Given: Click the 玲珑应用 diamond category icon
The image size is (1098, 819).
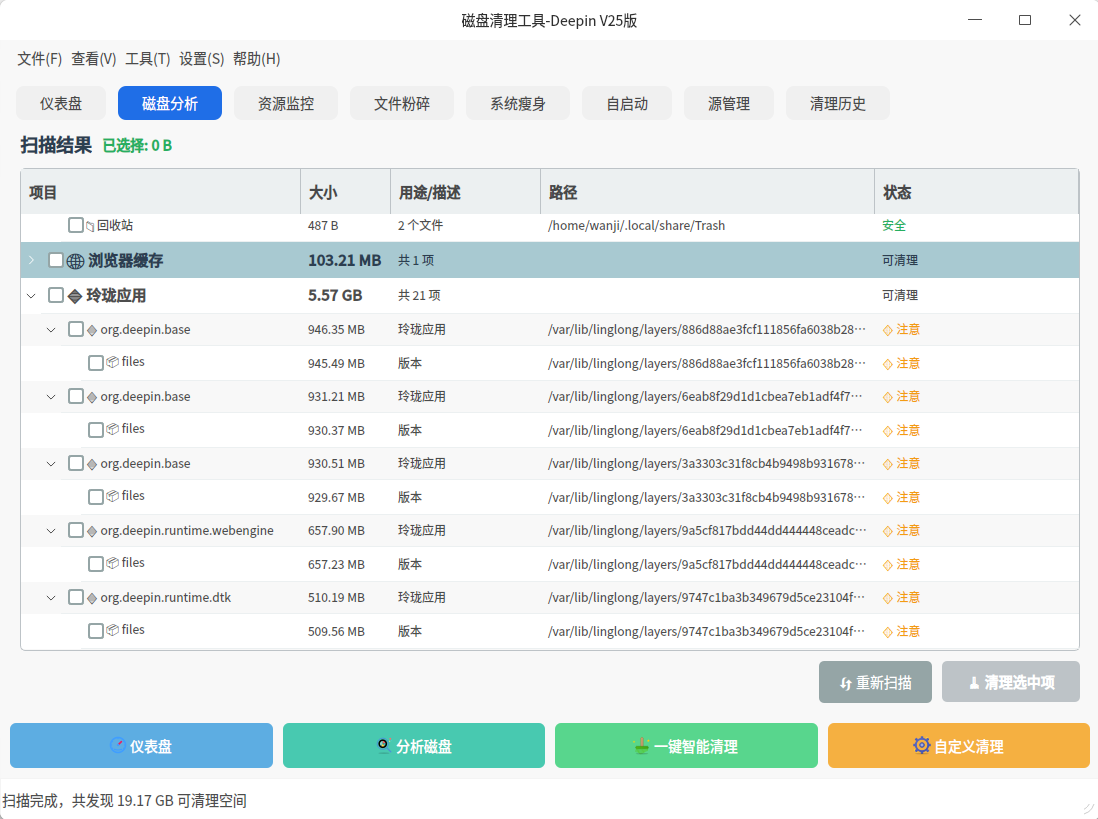Looking at the screenshot, I should [75, 296].
